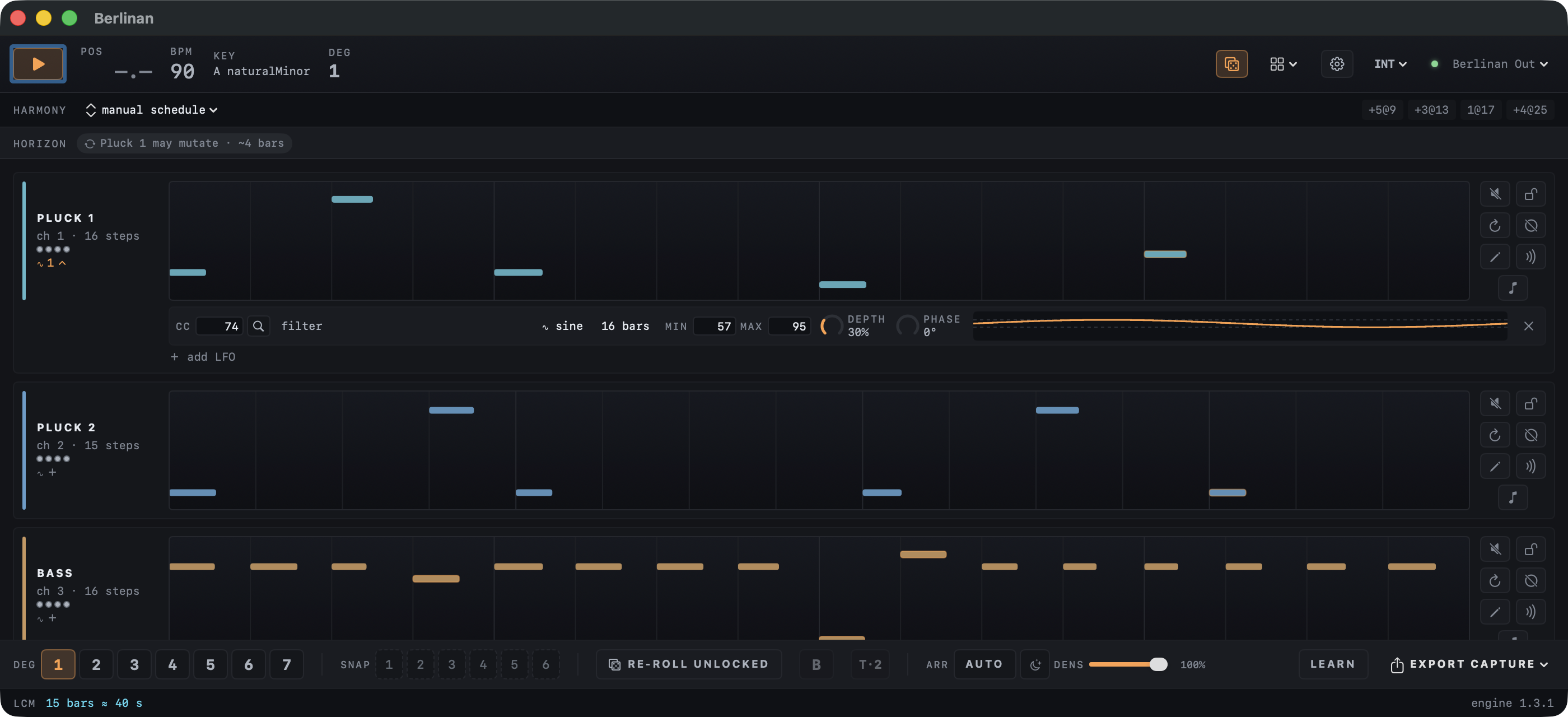This screenshot has height=717, width=1568.
Task: Click the note icon on Pluck 1
Action: tap(1513, 288)
